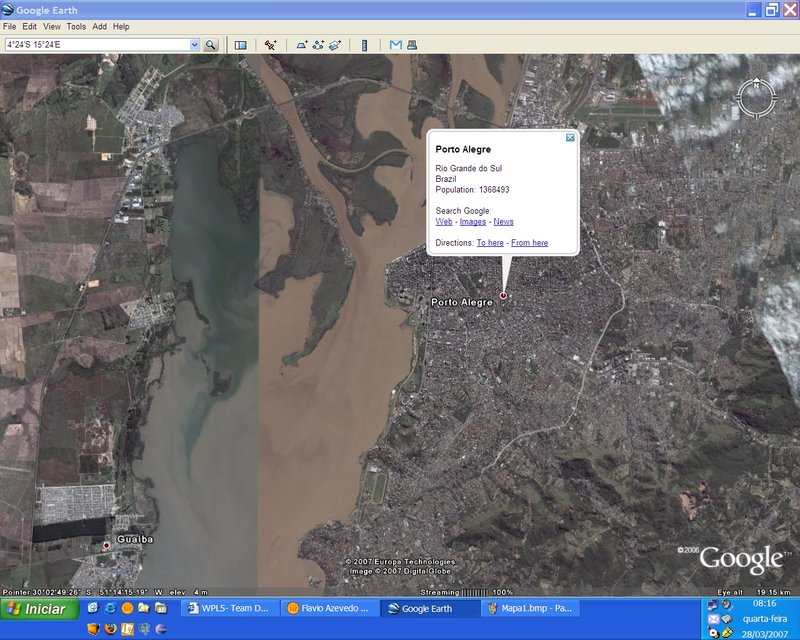Click the 'From here' directions link
The width and height of the screenshot is (800, 640).
click(x=530, y=243)
